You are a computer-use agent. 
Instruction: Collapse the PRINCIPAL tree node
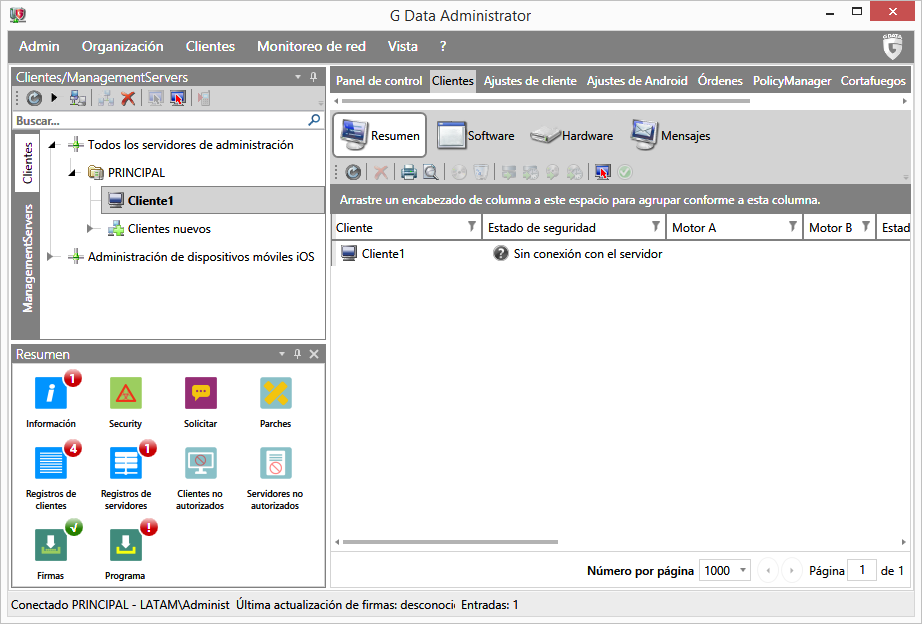pyautogui.click(x=72, y=172)
